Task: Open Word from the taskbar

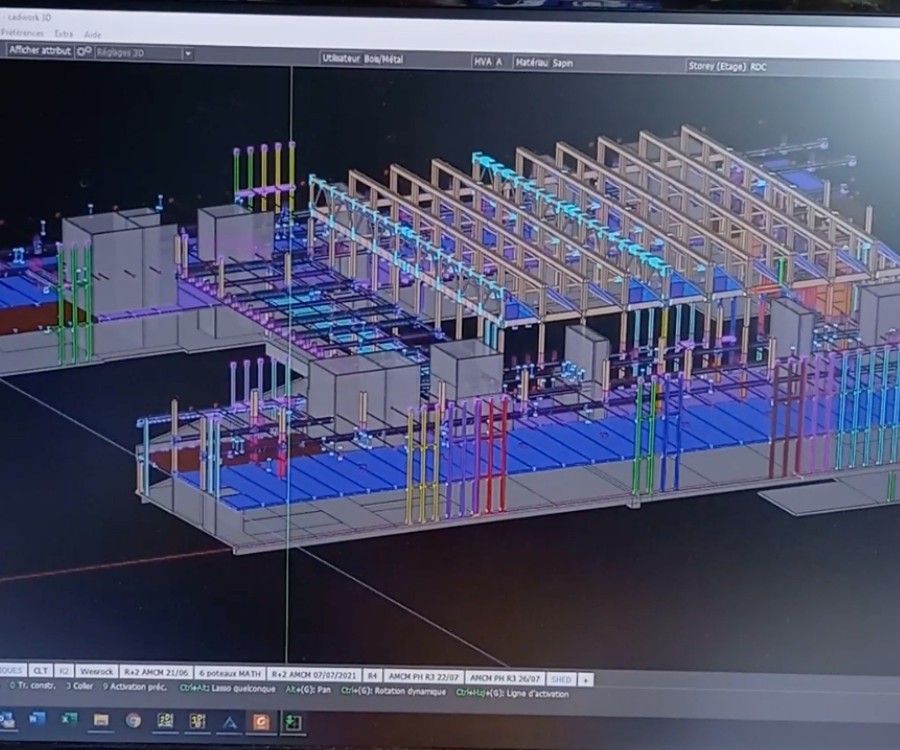Action: (x=38, y=719)
